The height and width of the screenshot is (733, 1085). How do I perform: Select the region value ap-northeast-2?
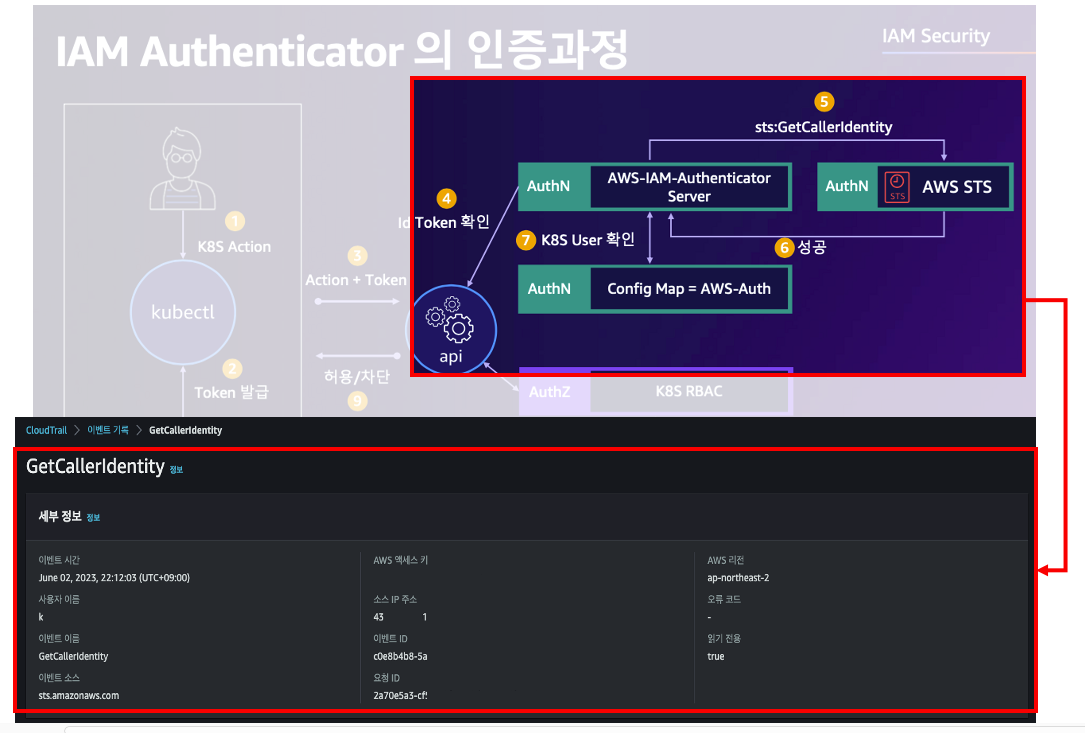pyautogui.click(x=738, y=578)
